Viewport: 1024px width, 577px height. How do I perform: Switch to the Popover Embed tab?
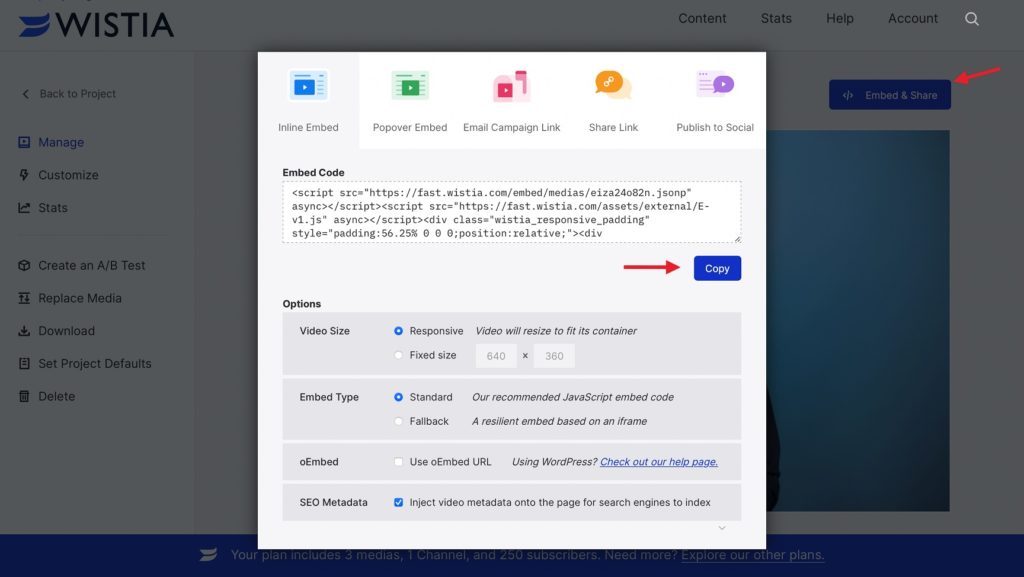click(x=410, y=101)
